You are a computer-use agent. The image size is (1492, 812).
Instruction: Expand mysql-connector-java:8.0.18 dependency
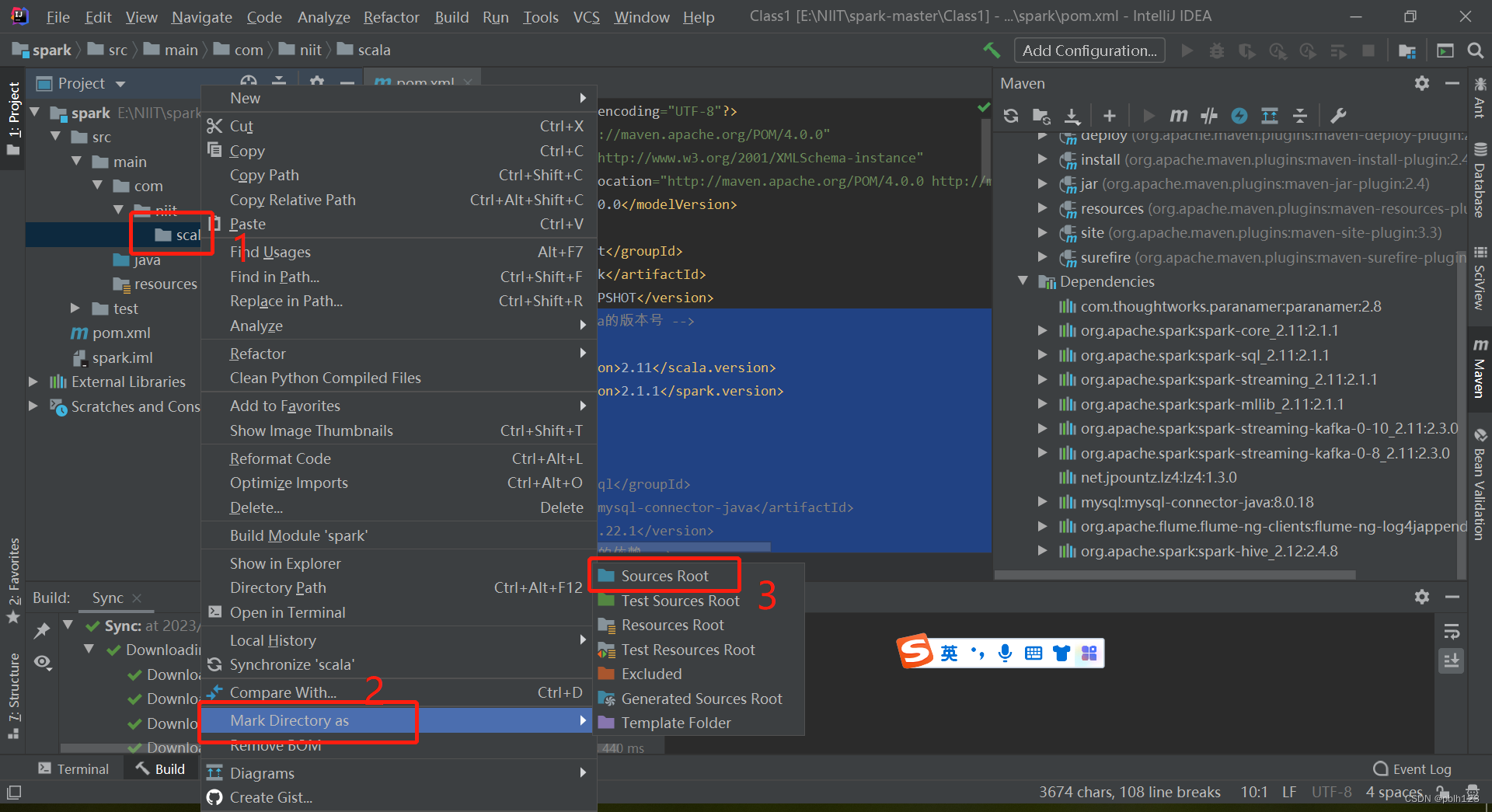(x=1043, y=502)
